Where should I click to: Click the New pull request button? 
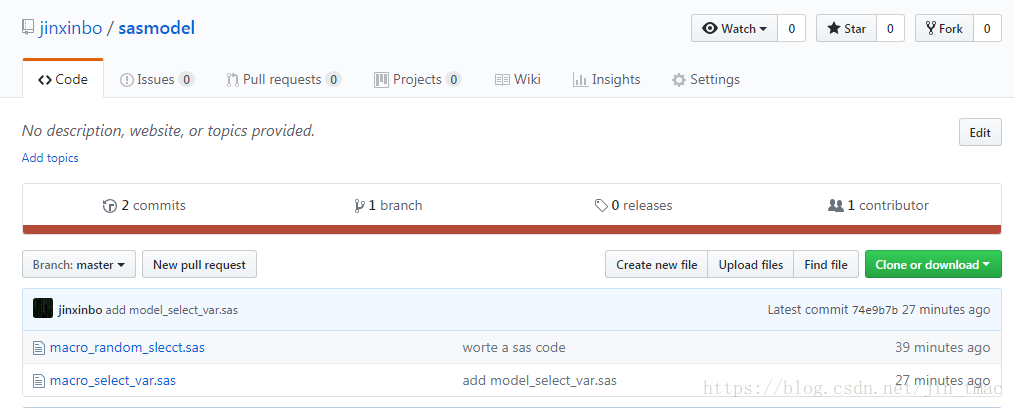199,264
